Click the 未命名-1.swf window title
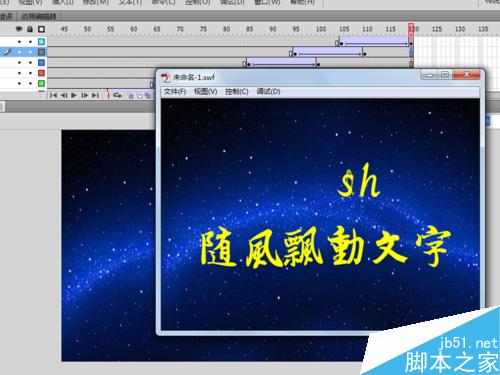The image size is (500, 375). coord(194,78)
